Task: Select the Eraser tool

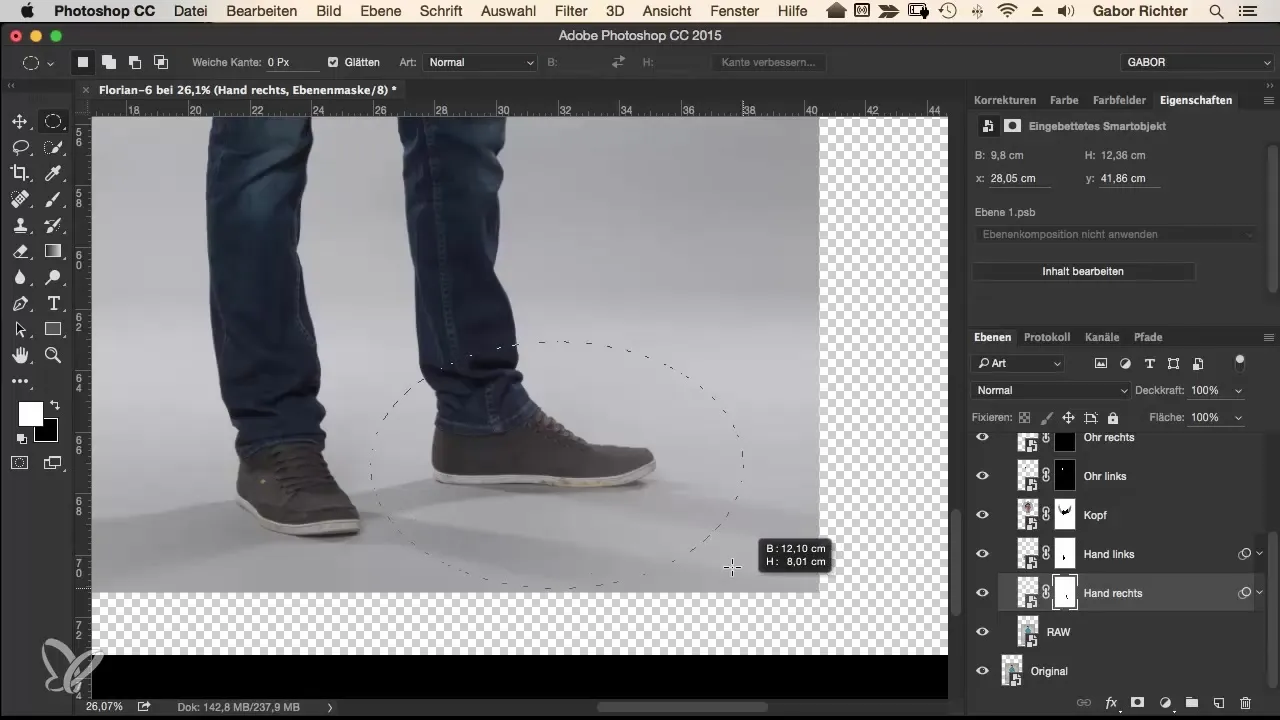Action: (x=20, y=251)
